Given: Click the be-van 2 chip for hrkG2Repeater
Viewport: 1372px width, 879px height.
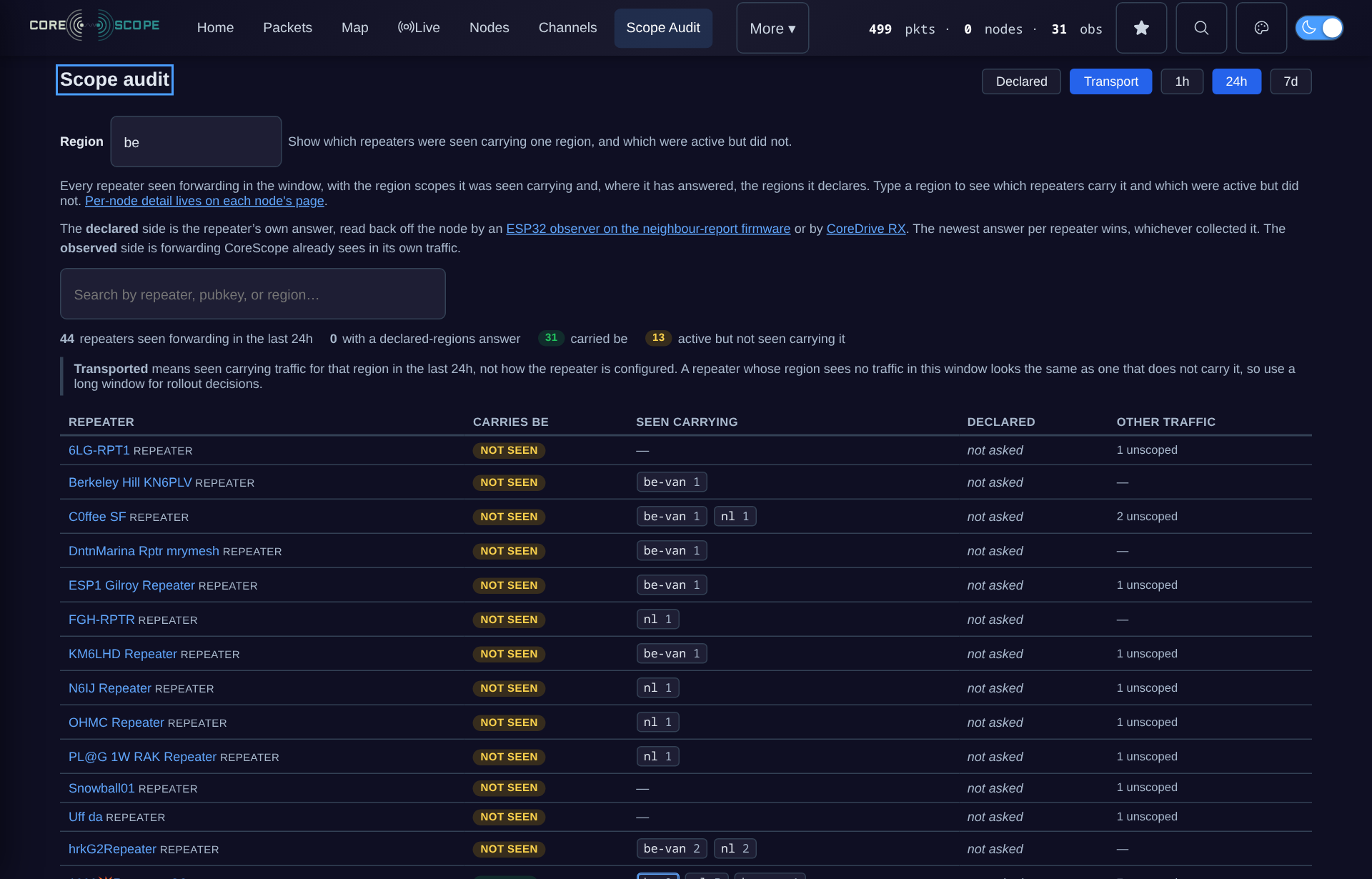Looking at the screenshot, I should [x=672, y=848].
